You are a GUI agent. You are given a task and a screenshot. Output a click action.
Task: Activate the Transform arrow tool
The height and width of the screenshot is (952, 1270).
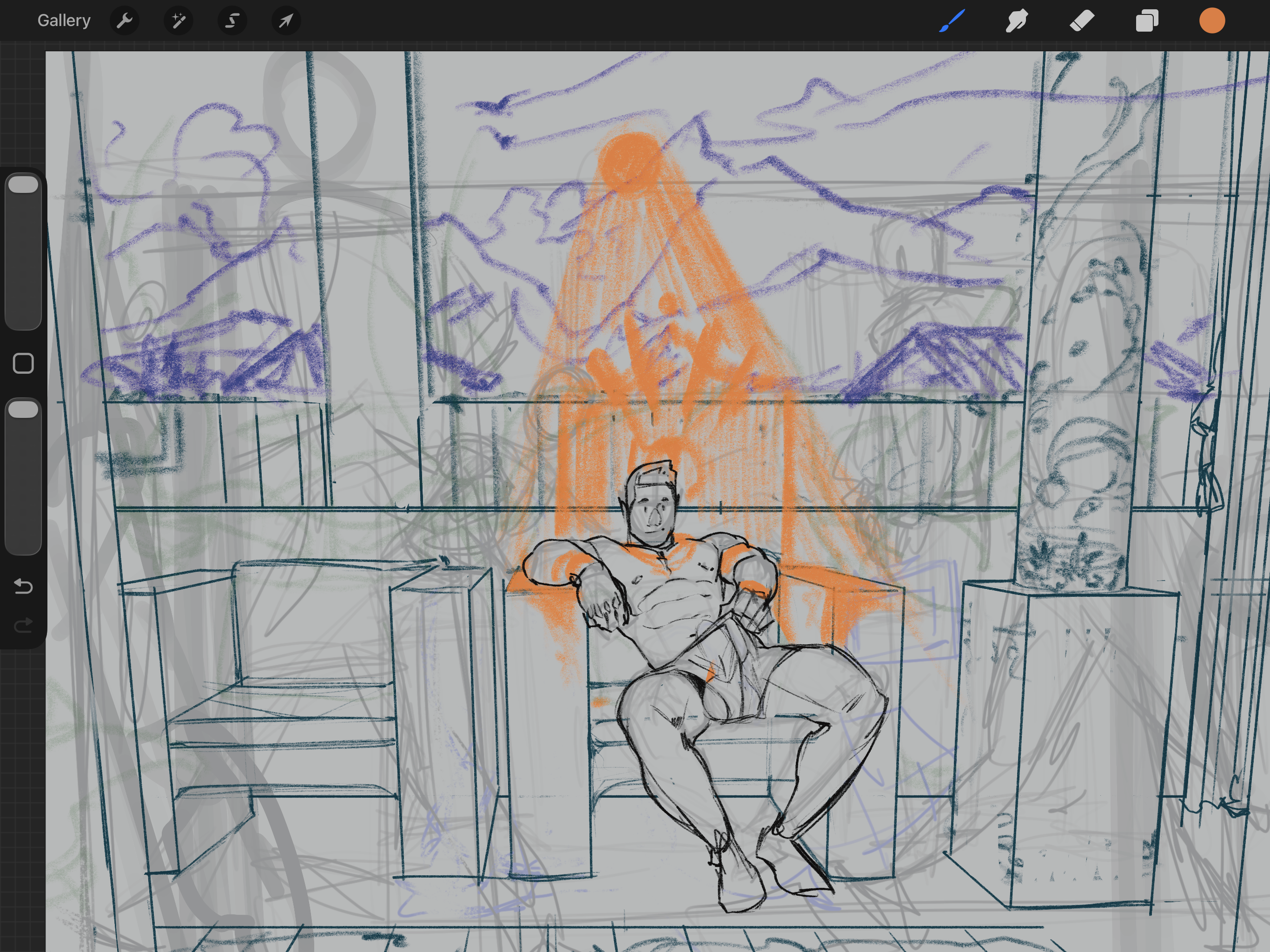[x=286, y=20]
